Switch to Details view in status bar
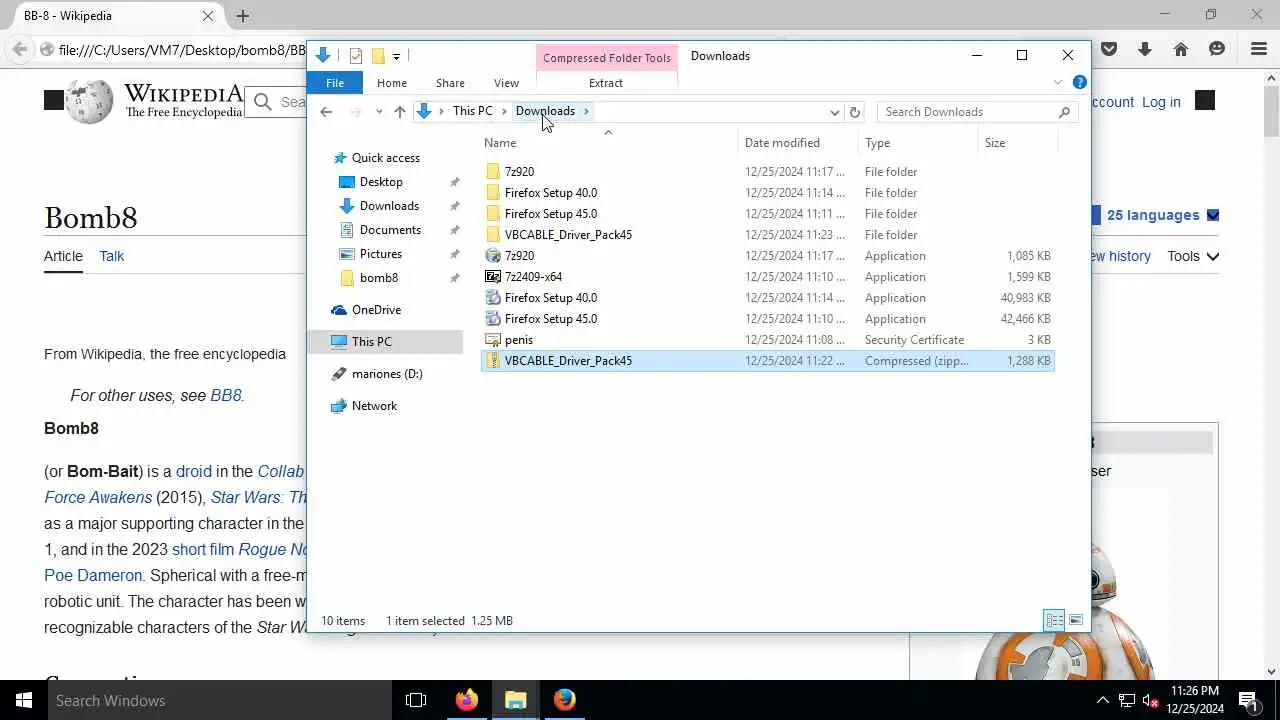The image size is (1280, 720). pyautogui.click(x=1054, y=621)
